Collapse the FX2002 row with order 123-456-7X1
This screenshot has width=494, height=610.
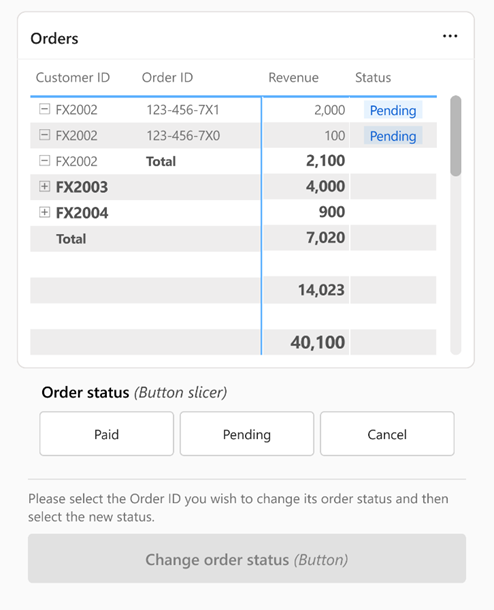coord(45,109)
